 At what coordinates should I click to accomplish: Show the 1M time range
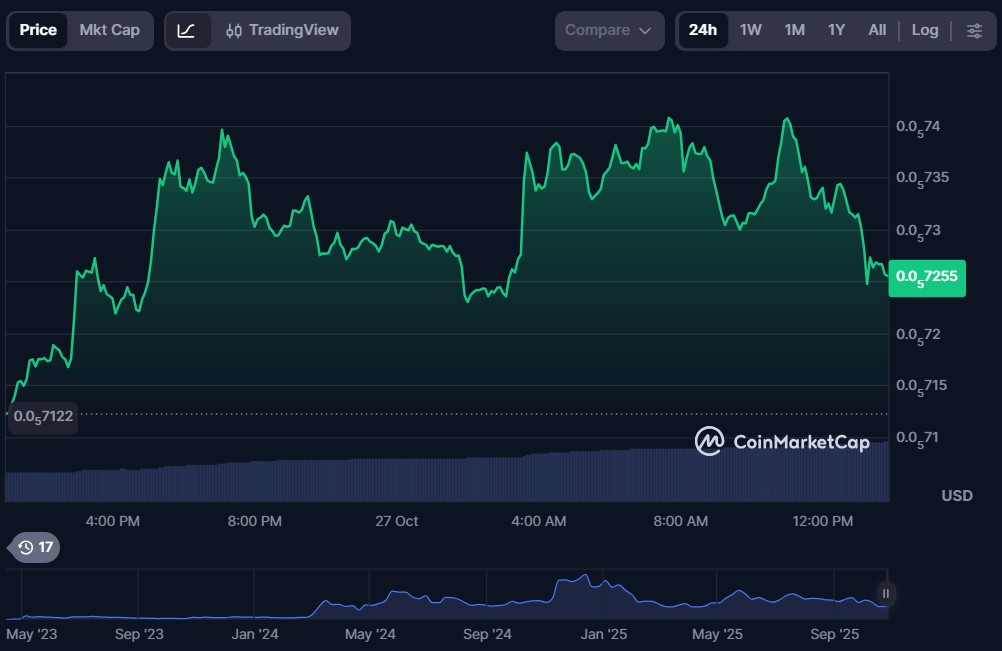click(794, 30)
